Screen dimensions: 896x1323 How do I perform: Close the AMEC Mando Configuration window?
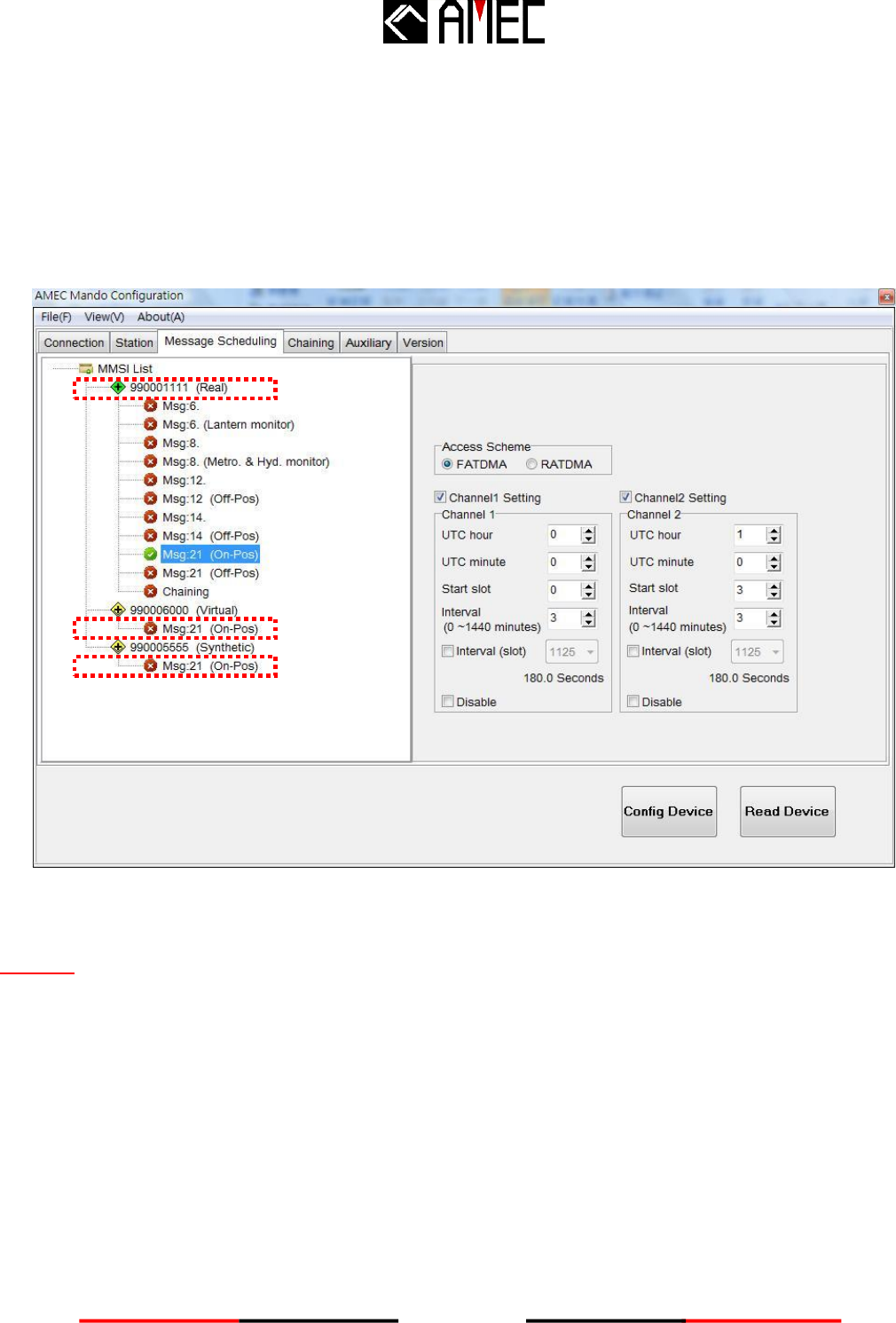coord(886,296)
